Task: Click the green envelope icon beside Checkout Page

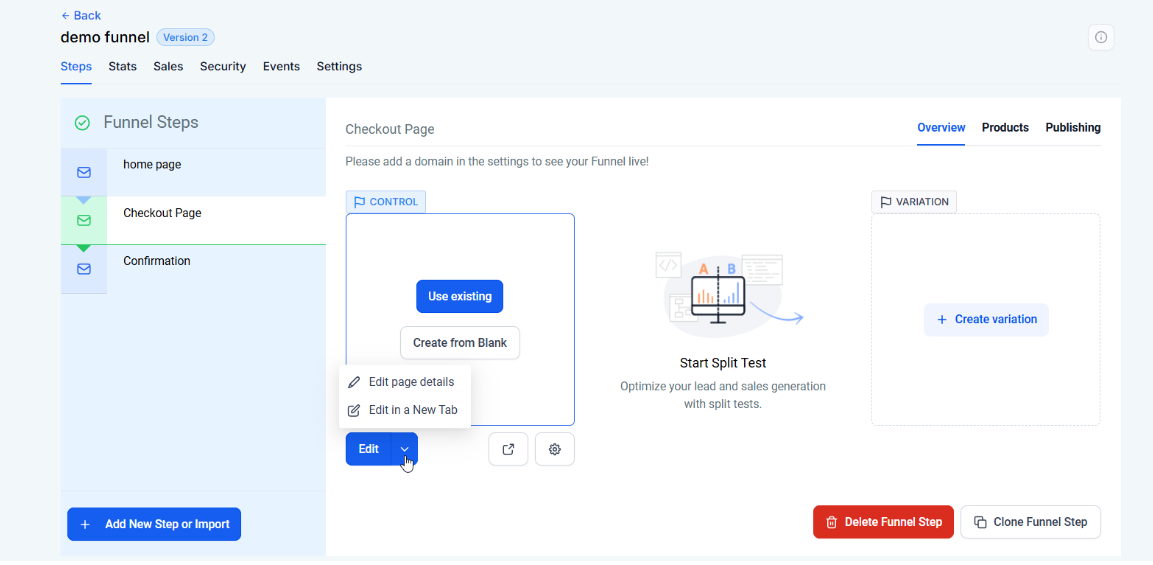Action: click(84, 220)
